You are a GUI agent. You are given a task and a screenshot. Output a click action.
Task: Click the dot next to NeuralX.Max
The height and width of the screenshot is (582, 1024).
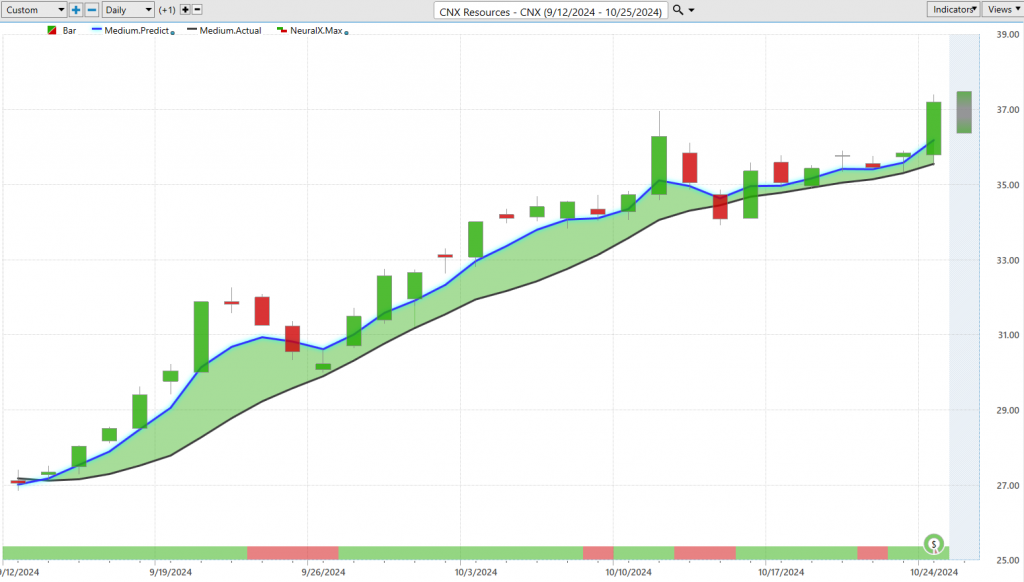click(x=346, y=33)
